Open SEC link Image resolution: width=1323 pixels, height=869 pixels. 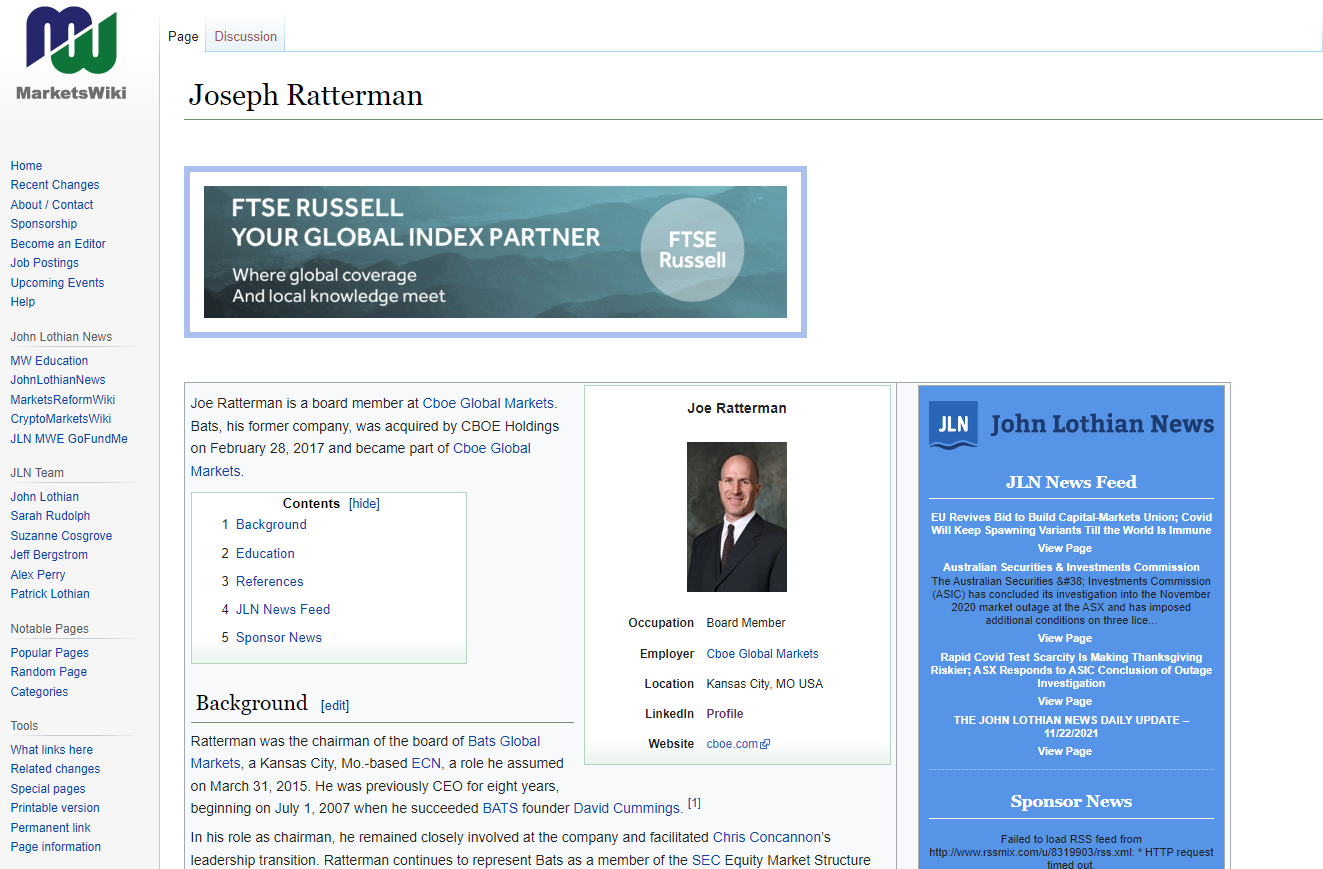tap(706, 860)
